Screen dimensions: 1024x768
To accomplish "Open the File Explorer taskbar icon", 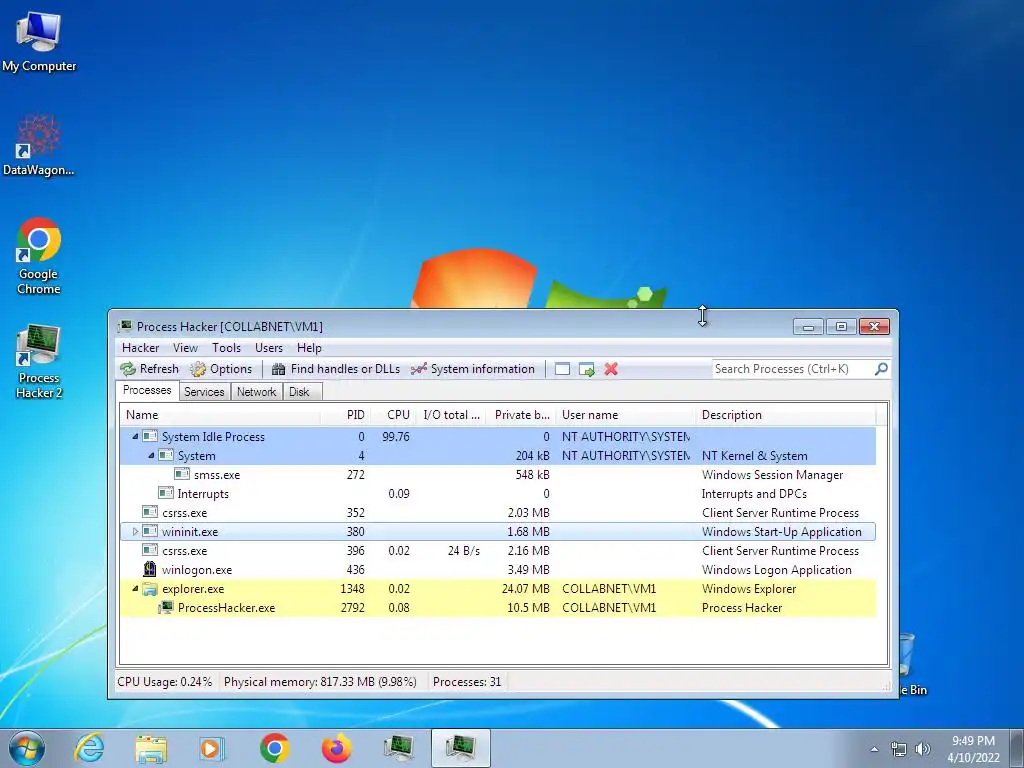I will click(151, 748).
